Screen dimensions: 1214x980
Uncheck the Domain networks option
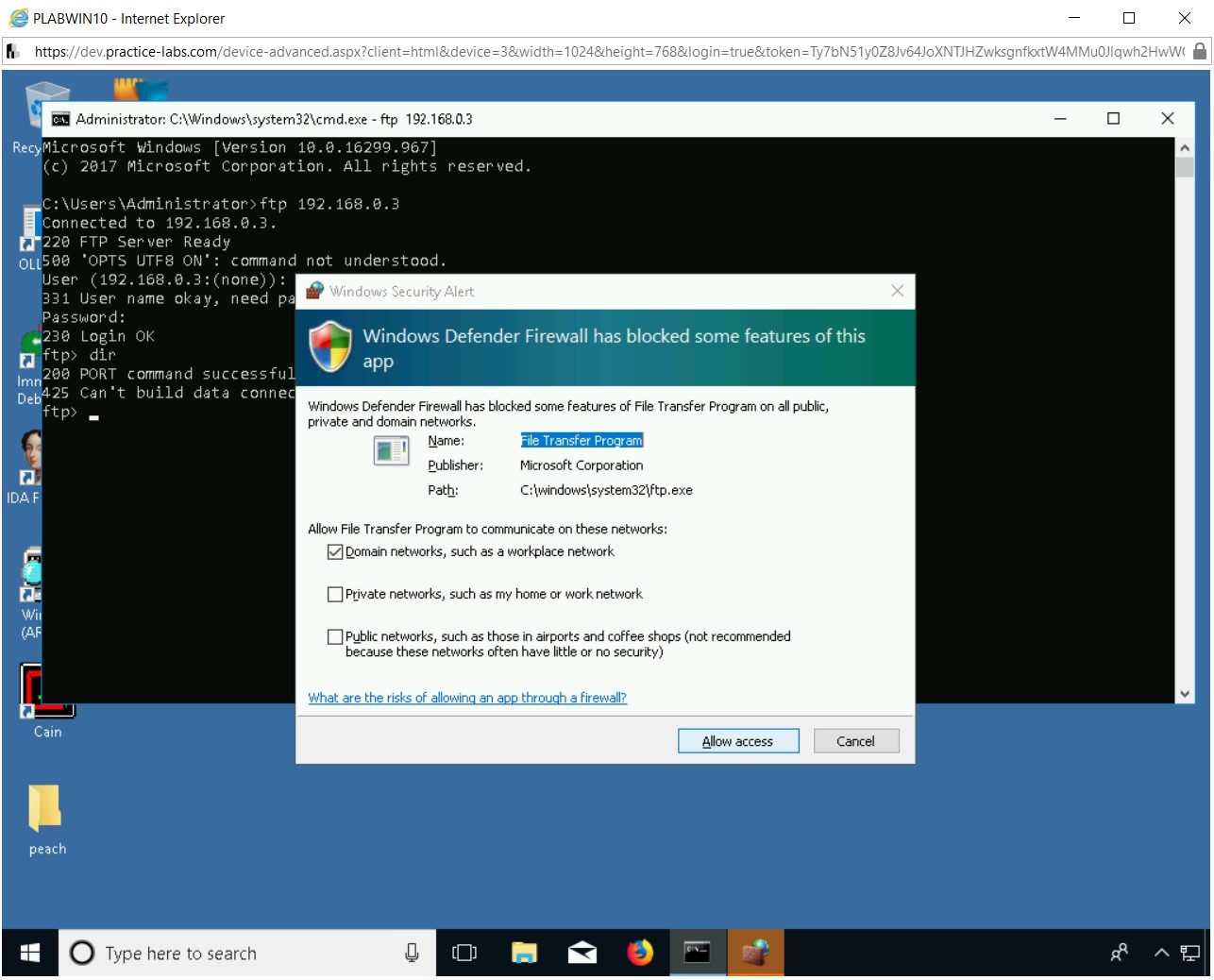click(335, 551)
